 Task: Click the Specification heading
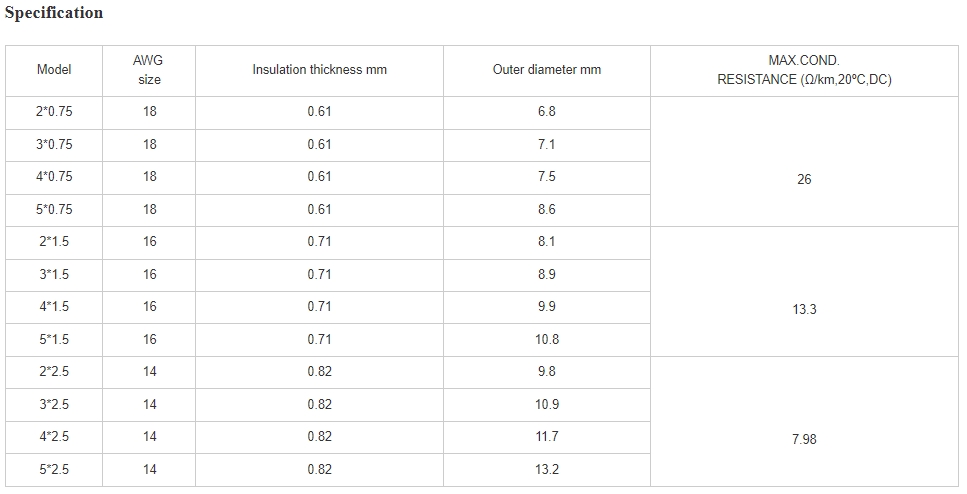54,13
